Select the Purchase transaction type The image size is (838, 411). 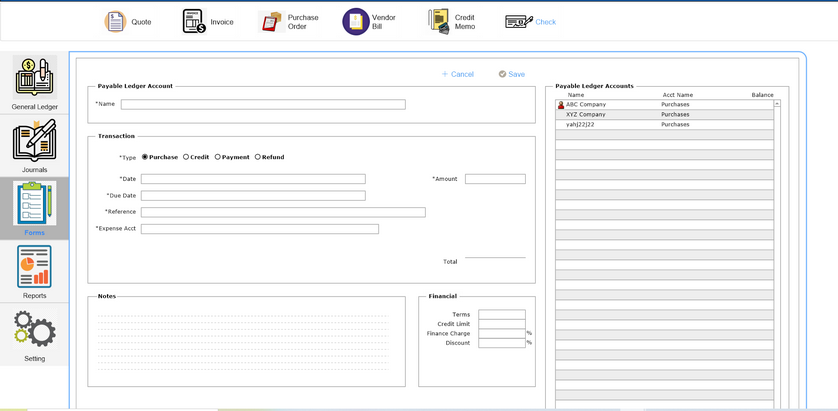tap(145, 157)
